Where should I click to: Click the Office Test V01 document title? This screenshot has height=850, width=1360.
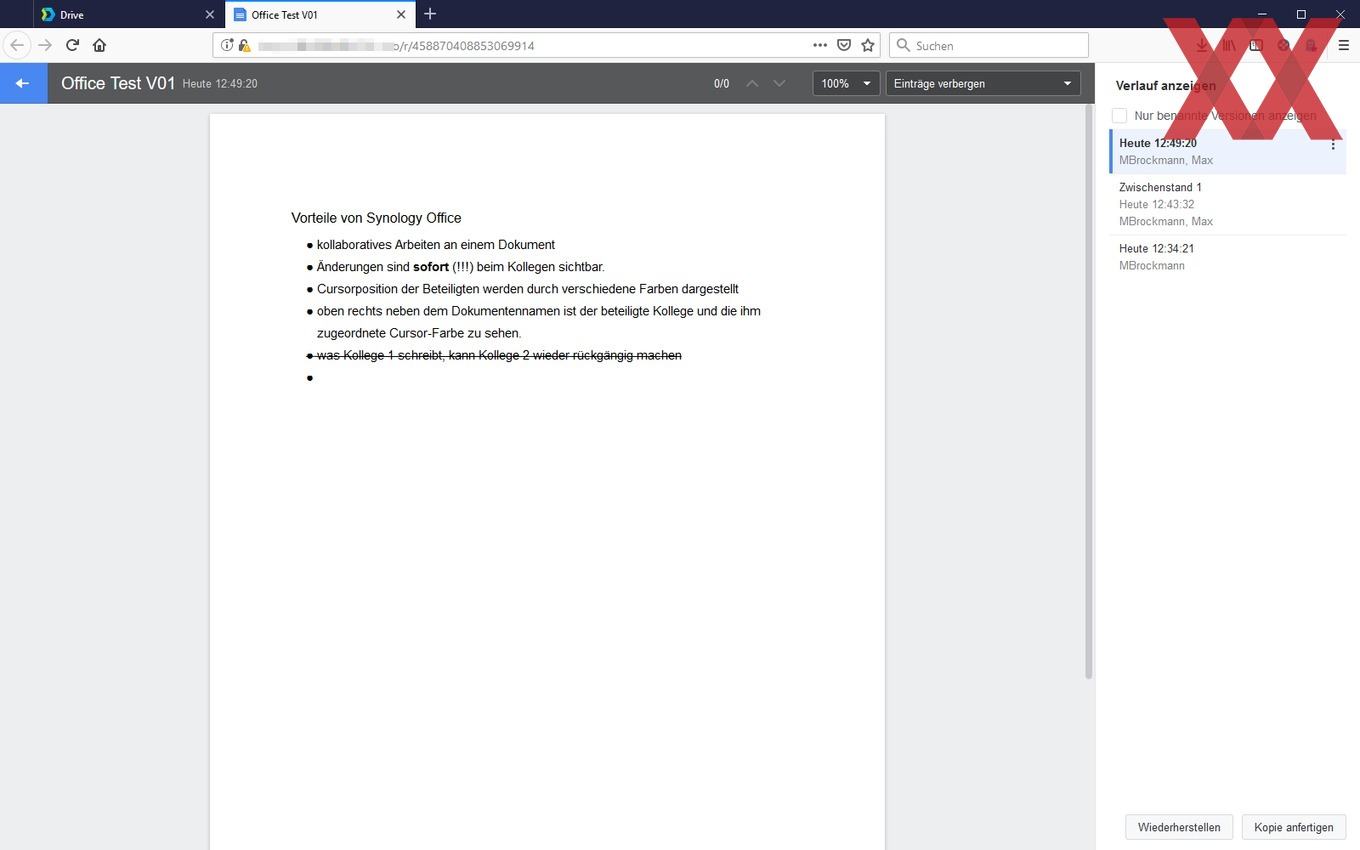[118, 83]
